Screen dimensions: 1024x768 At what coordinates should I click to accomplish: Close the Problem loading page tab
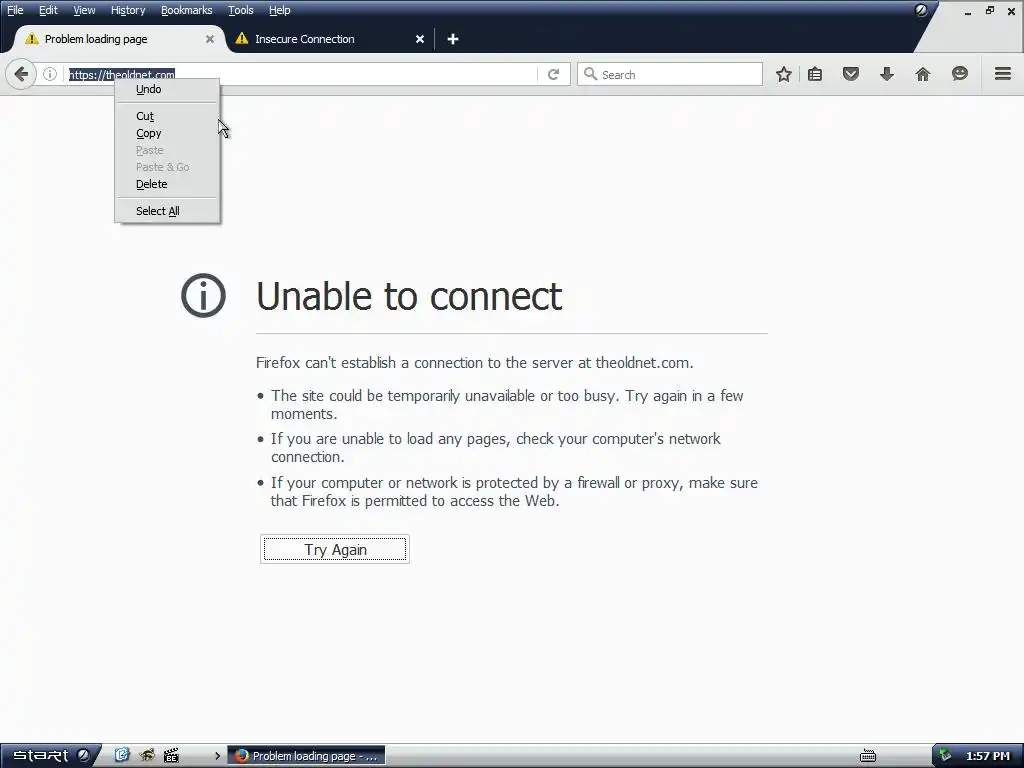click(x=210, y=39)
